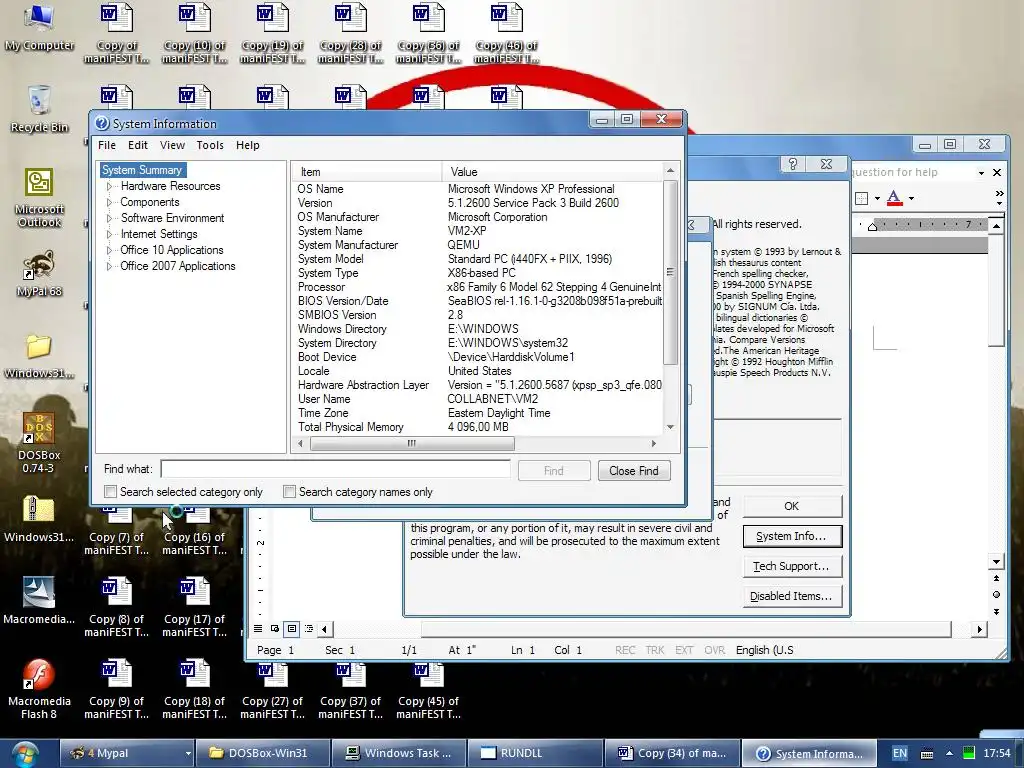Click the Word borders toolbar icon
This screenshot has width=1024, height=768.
[x=862, y=198]
